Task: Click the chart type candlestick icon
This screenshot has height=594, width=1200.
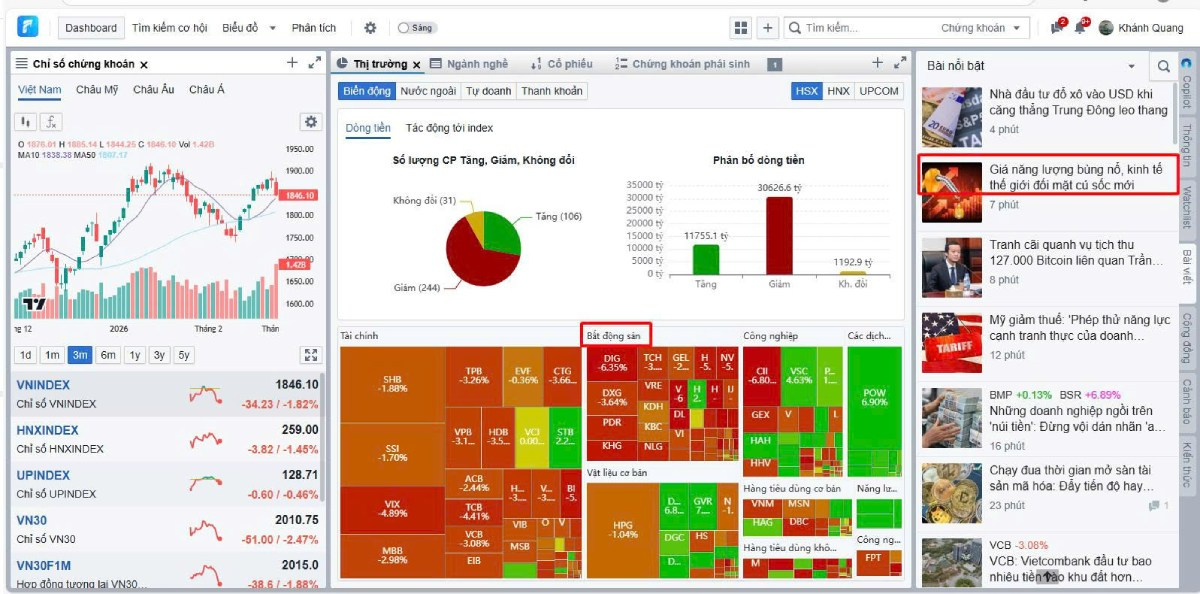Action: pos(26,122)
